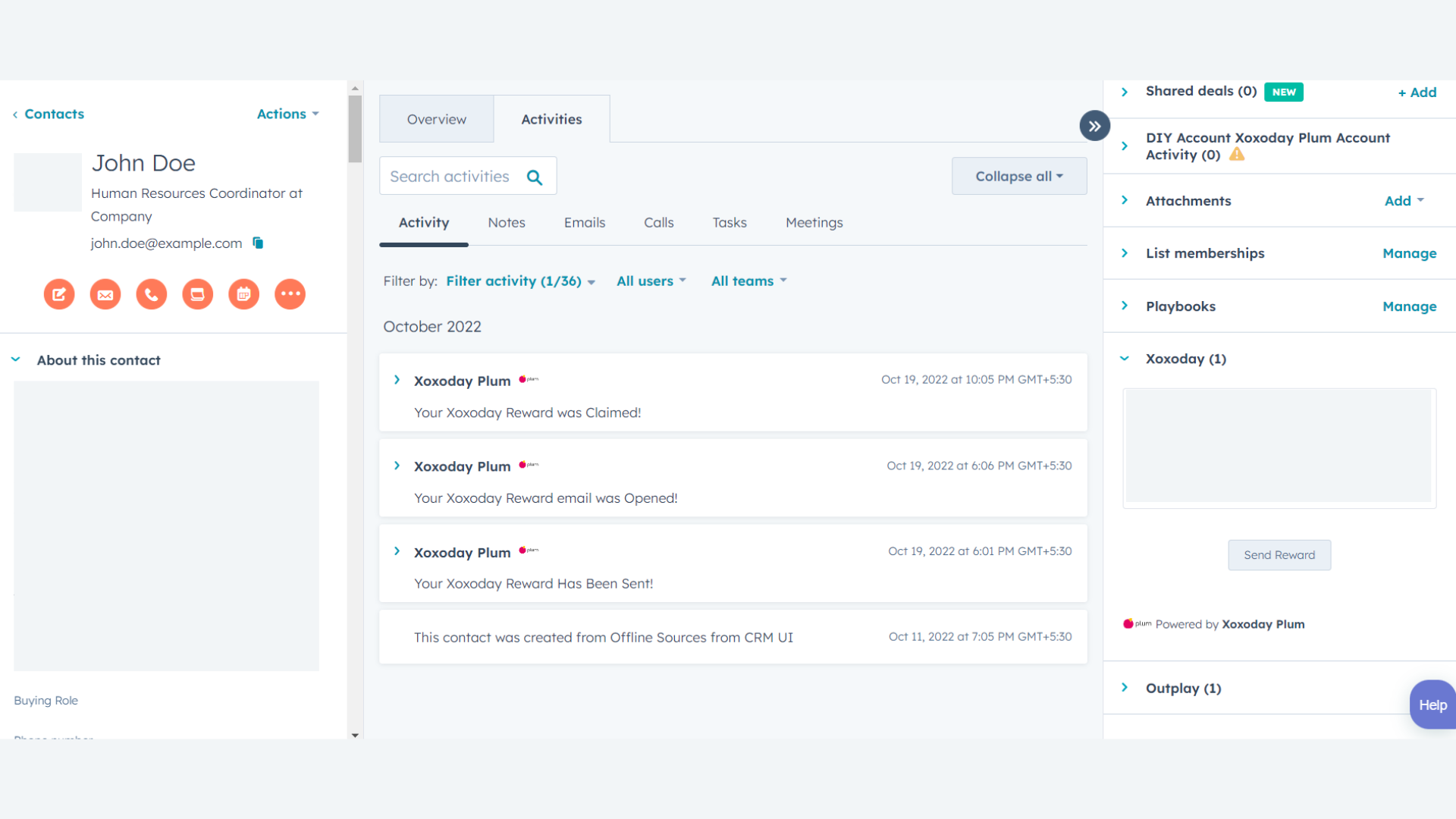Image resolution: width=1456 pixels, height=819 pixels.
Task: Open the Emails activity tab
Action: click(584, 222)
